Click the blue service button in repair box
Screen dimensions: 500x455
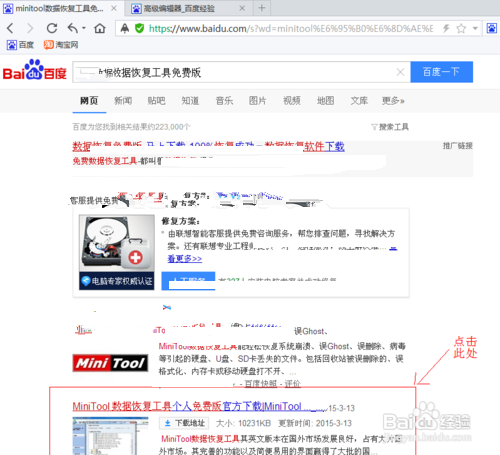(188, 281)
